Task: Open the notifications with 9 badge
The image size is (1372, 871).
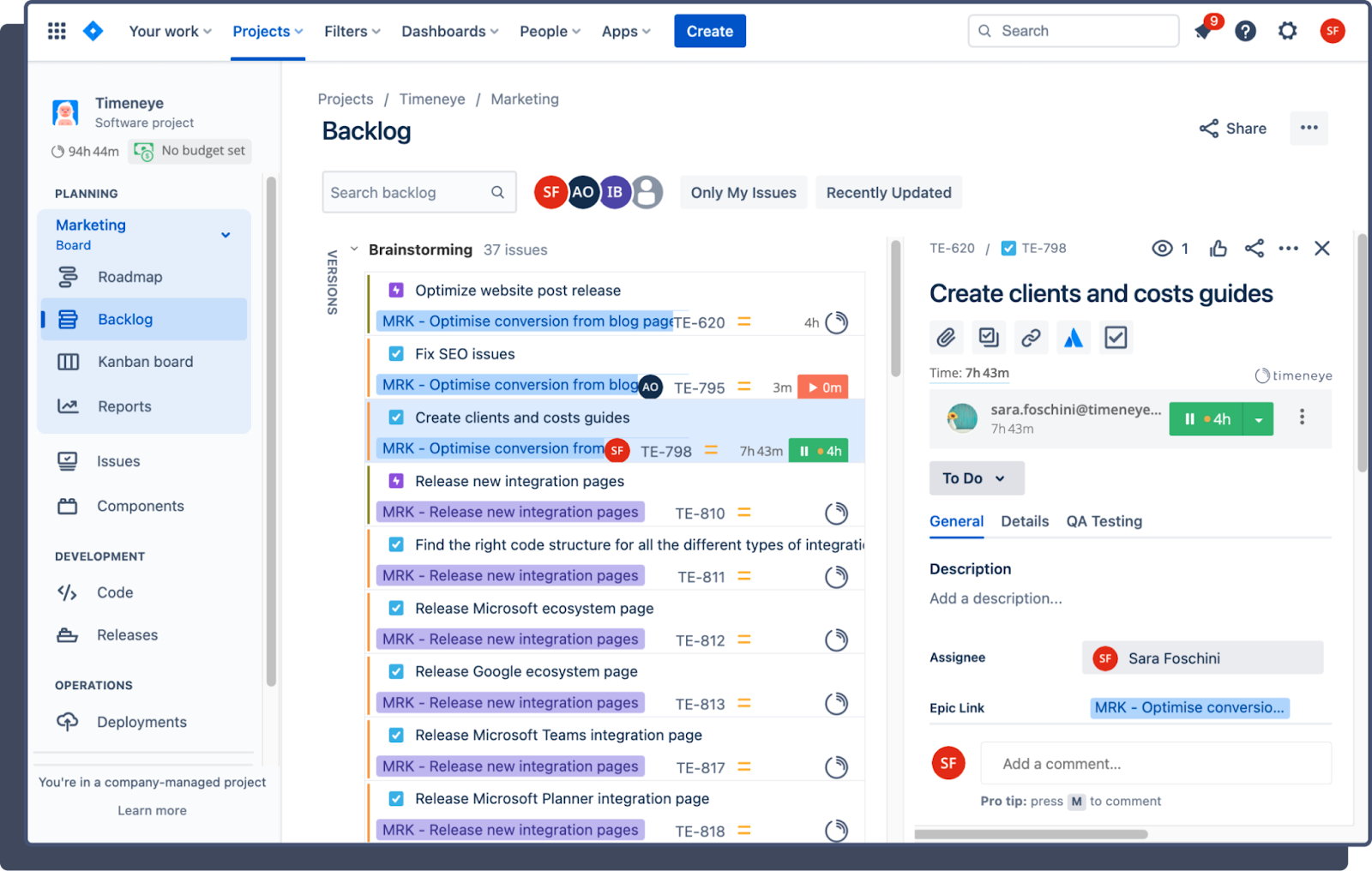Action: [1204, 31]
